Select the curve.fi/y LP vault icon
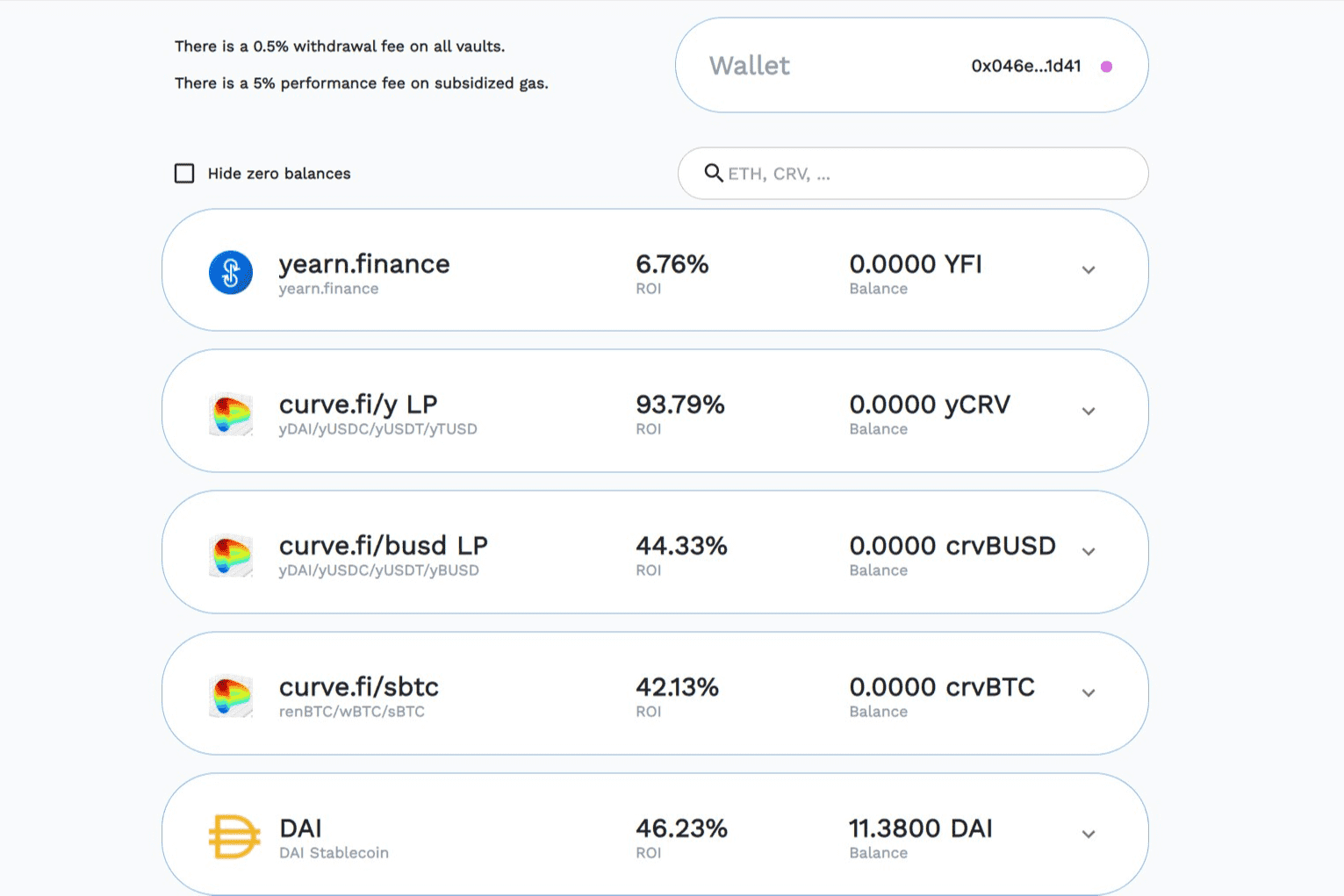1344x896 pixels. 230,413
